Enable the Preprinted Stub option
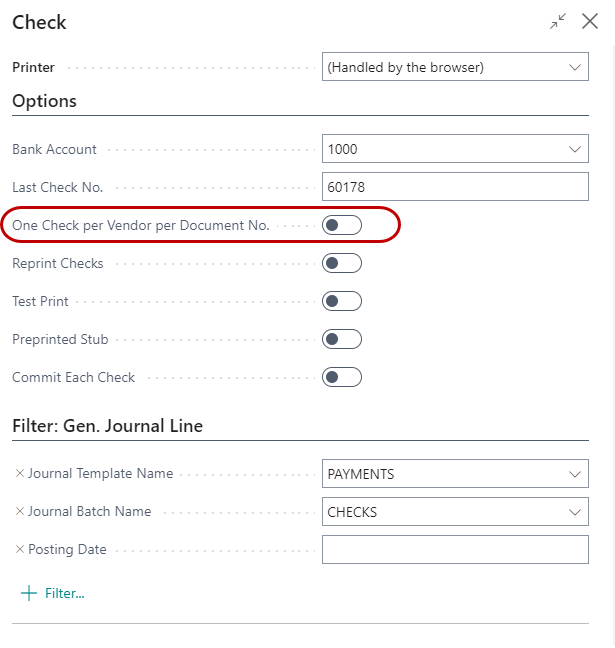The width and height of the screenshot is (615, 648). click(x=342, y=339)
